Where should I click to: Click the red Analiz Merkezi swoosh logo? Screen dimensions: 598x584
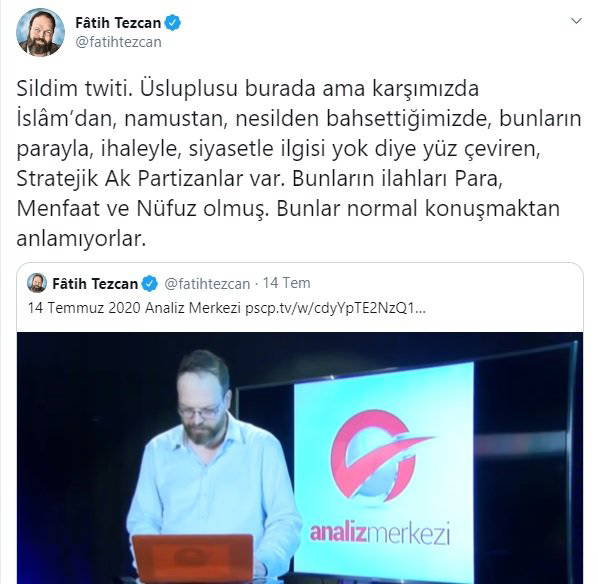(378, 455)
